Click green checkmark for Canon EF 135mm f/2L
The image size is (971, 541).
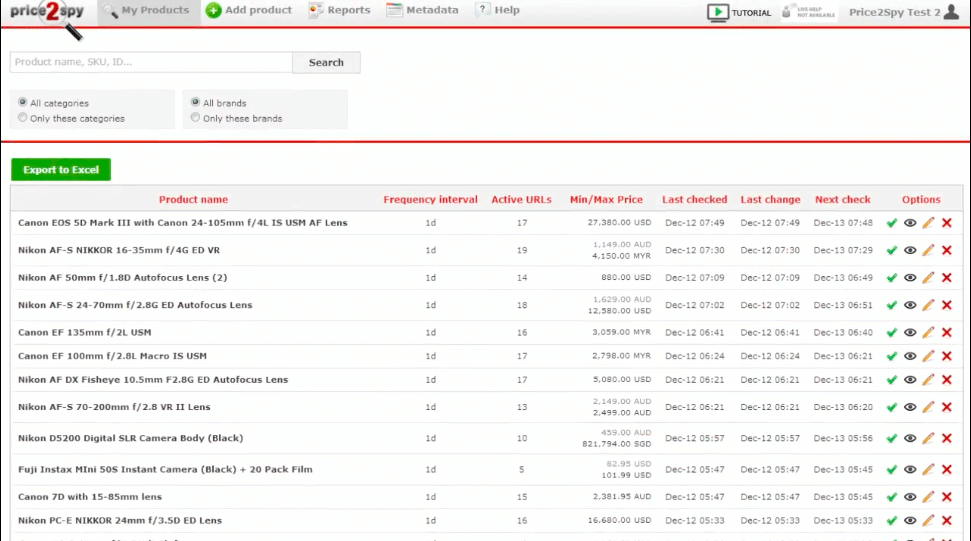(892, 332)
